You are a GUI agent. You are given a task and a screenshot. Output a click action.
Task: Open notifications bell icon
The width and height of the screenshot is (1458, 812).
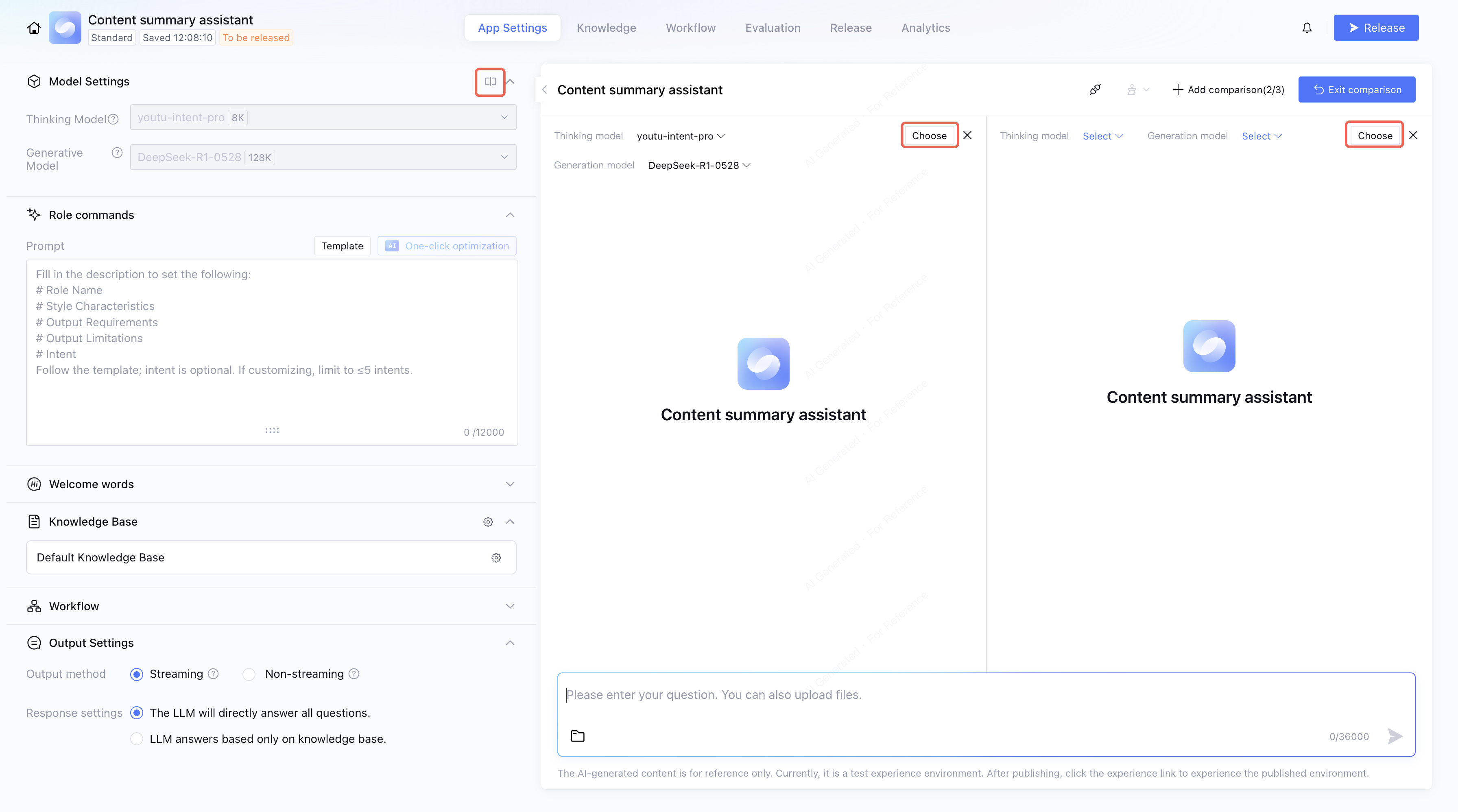pyautogui.click(x=1306, y=28)
